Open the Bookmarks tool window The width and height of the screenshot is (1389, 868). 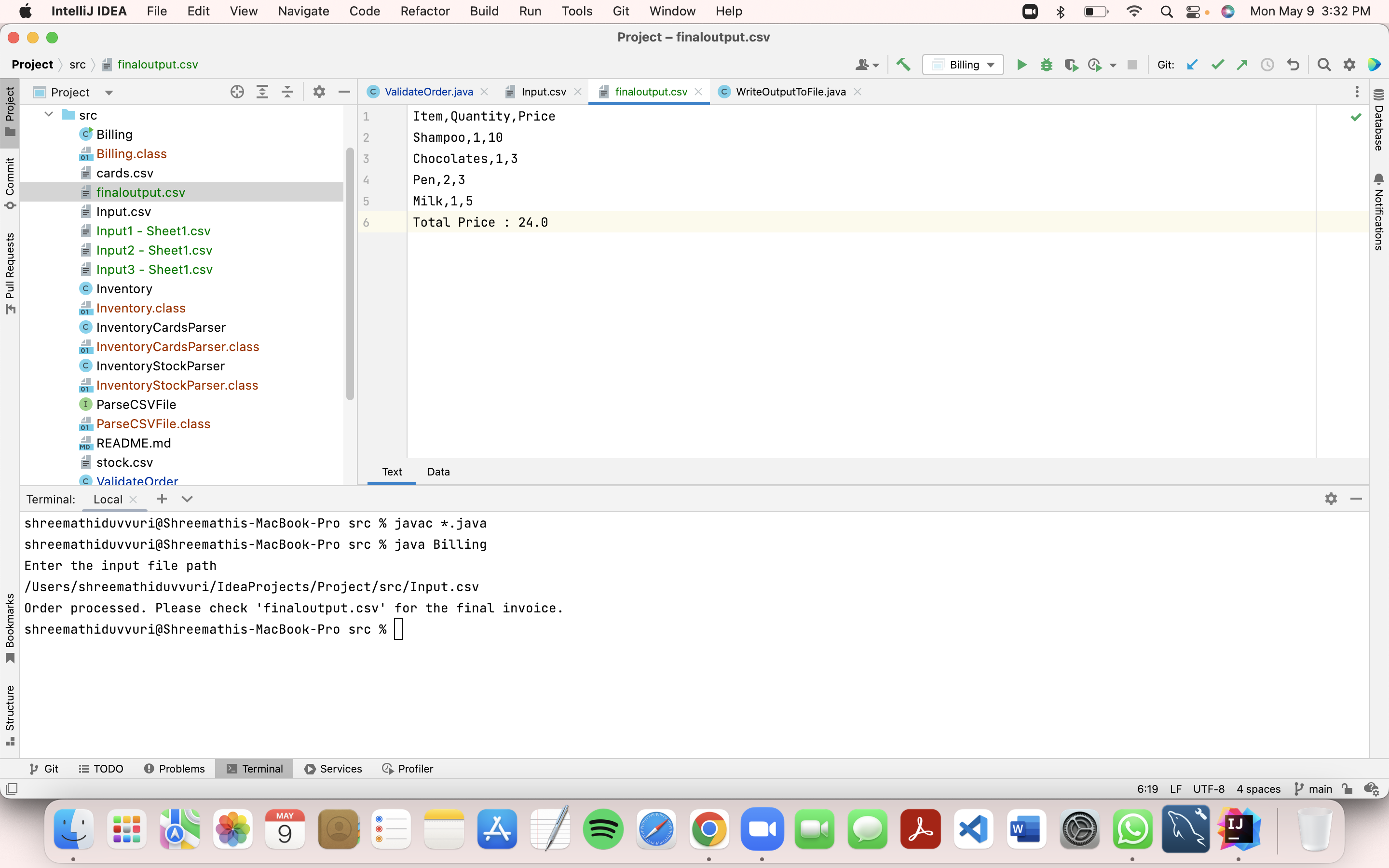click(x=10, y=628)
